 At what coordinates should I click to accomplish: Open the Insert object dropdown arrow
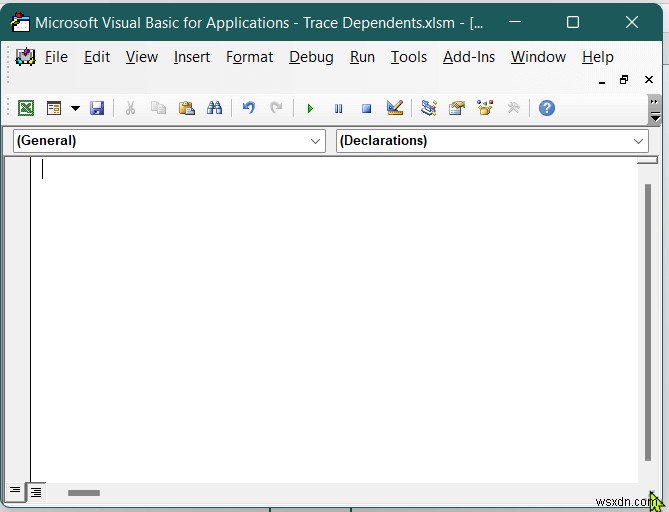click(x=75, y=108)
